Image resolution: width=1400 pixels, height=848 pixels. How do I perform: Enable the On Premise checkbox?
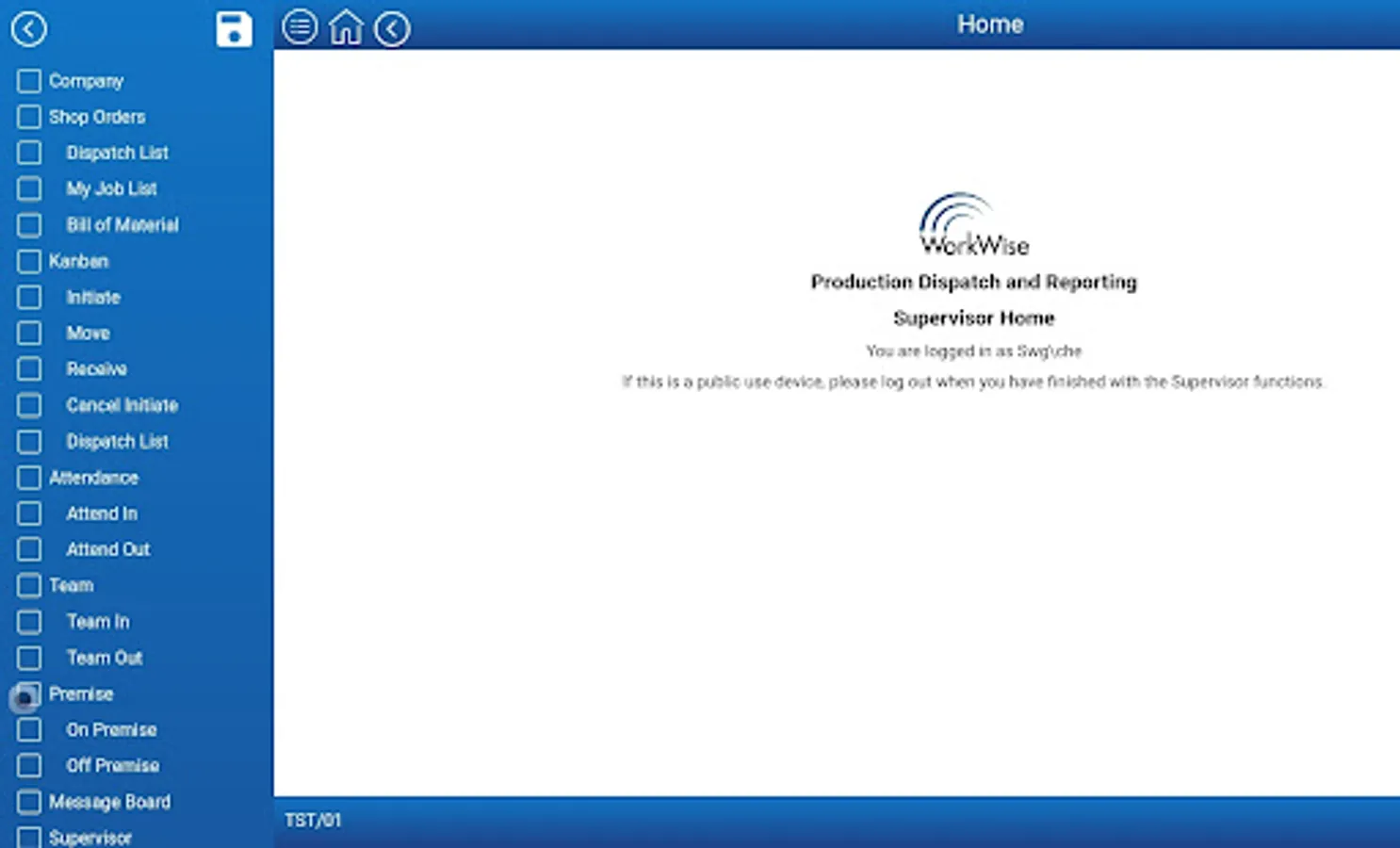click(29, 729)
